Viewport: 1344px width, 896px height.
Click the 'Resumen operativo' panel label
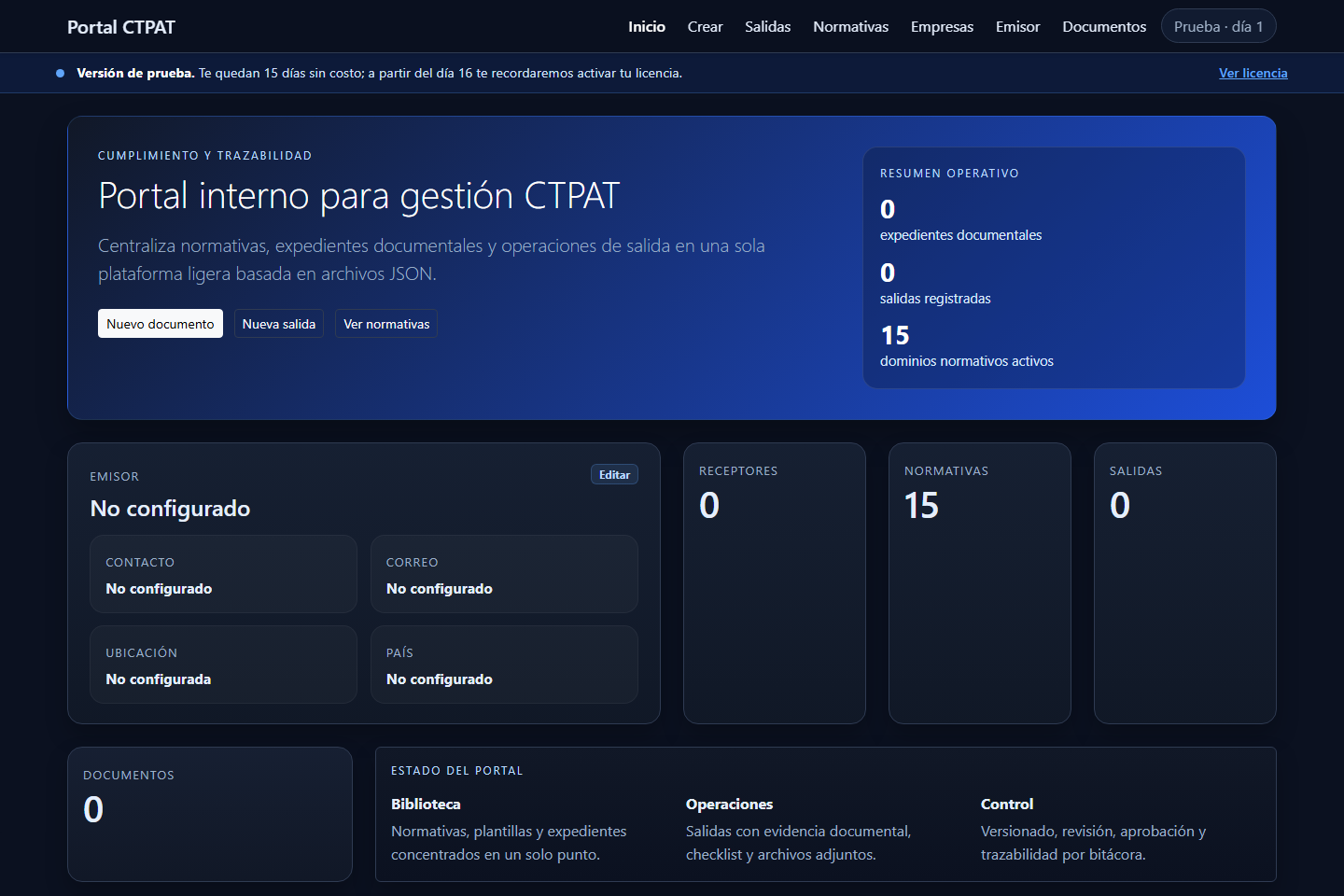point(949,174)
